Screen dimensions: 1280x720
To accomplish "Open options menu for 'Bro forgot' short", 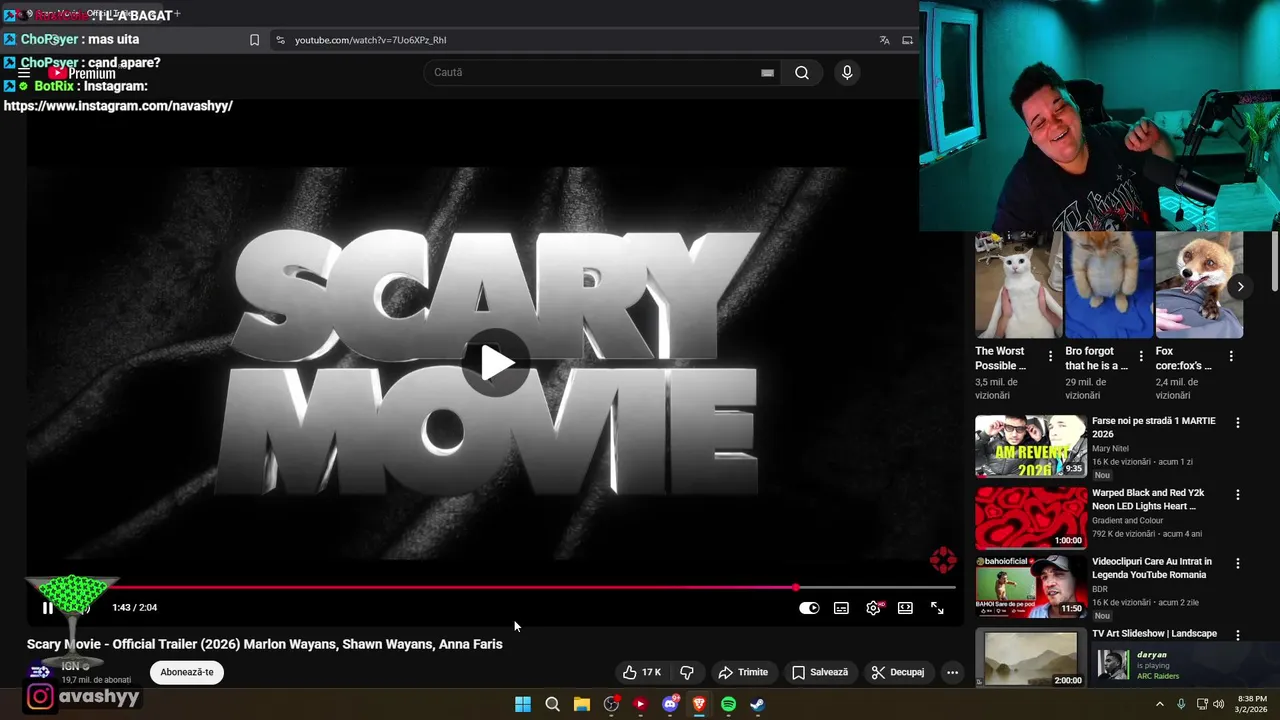I will click(1141, 356).
